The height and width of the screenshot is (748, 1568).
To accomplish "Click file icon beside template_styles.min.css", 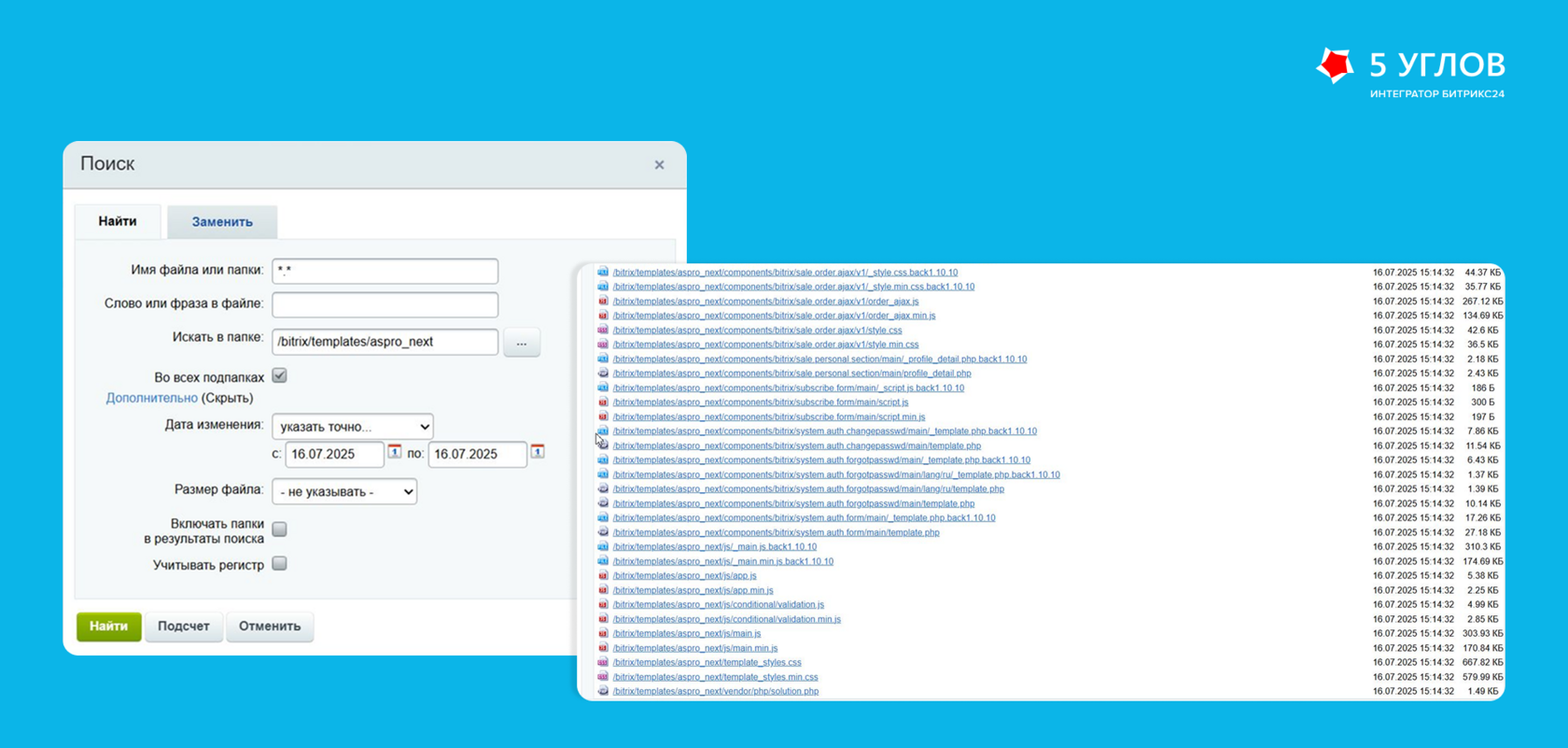I will tap(603, 677).
